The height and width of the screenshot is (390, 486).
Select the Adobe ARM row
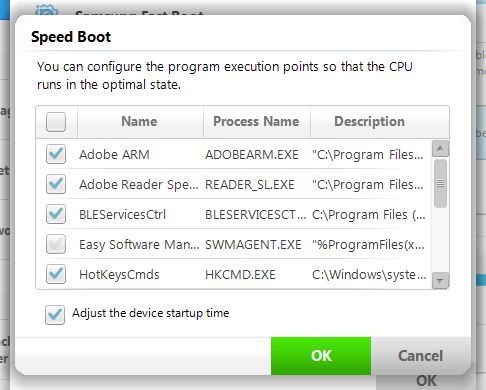click(235, 154)
